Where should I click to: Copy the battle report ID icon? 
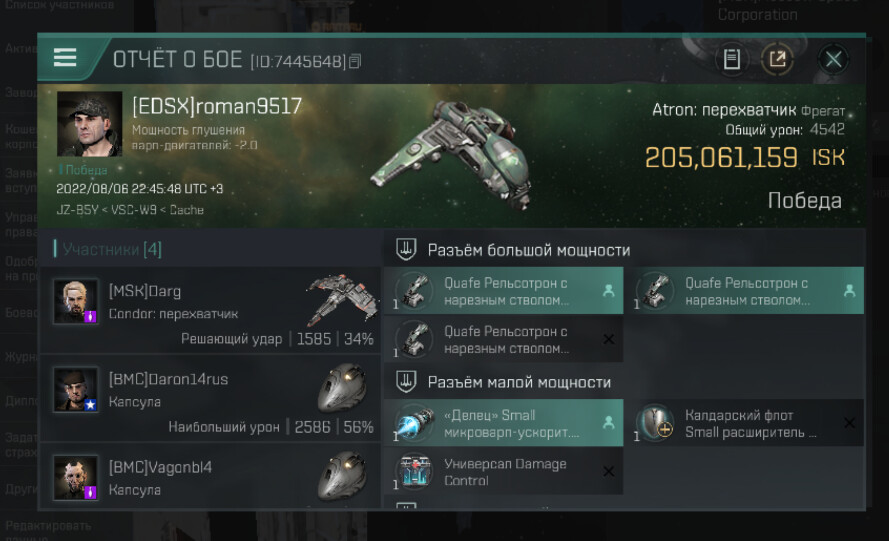tap(355, 61)
